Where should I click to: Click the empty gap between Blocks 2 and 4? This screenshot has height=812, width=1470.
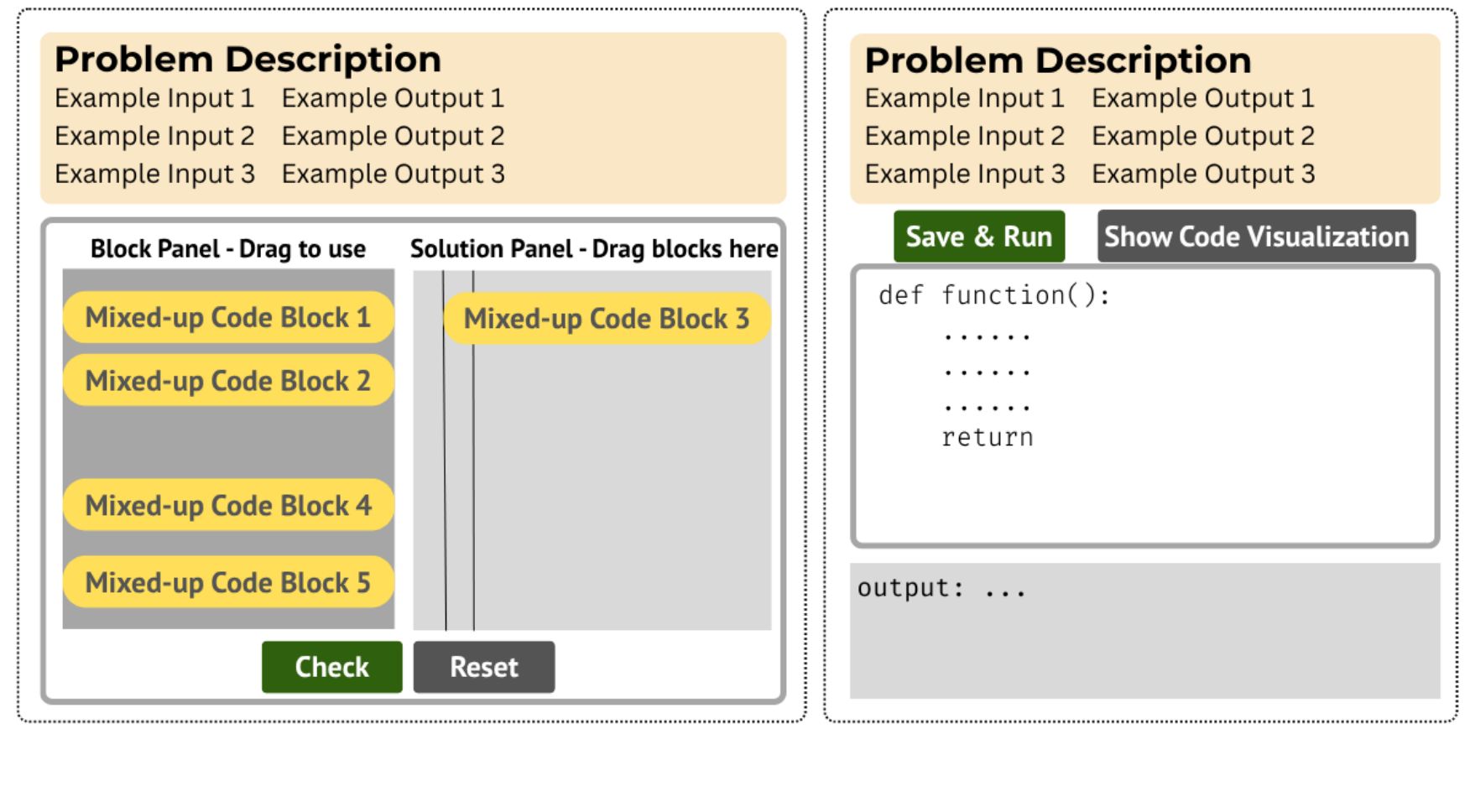[227, 443]
